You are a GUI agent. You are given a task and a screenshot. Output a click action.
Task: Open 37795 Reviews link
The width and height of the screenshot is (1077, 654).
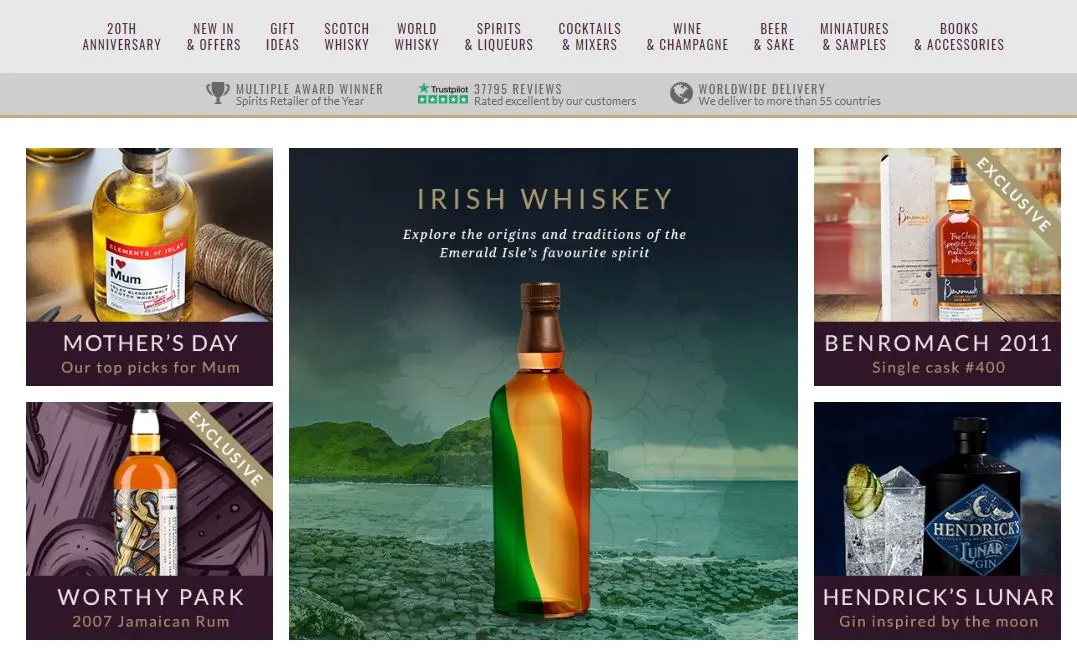(x=518, y=89)
